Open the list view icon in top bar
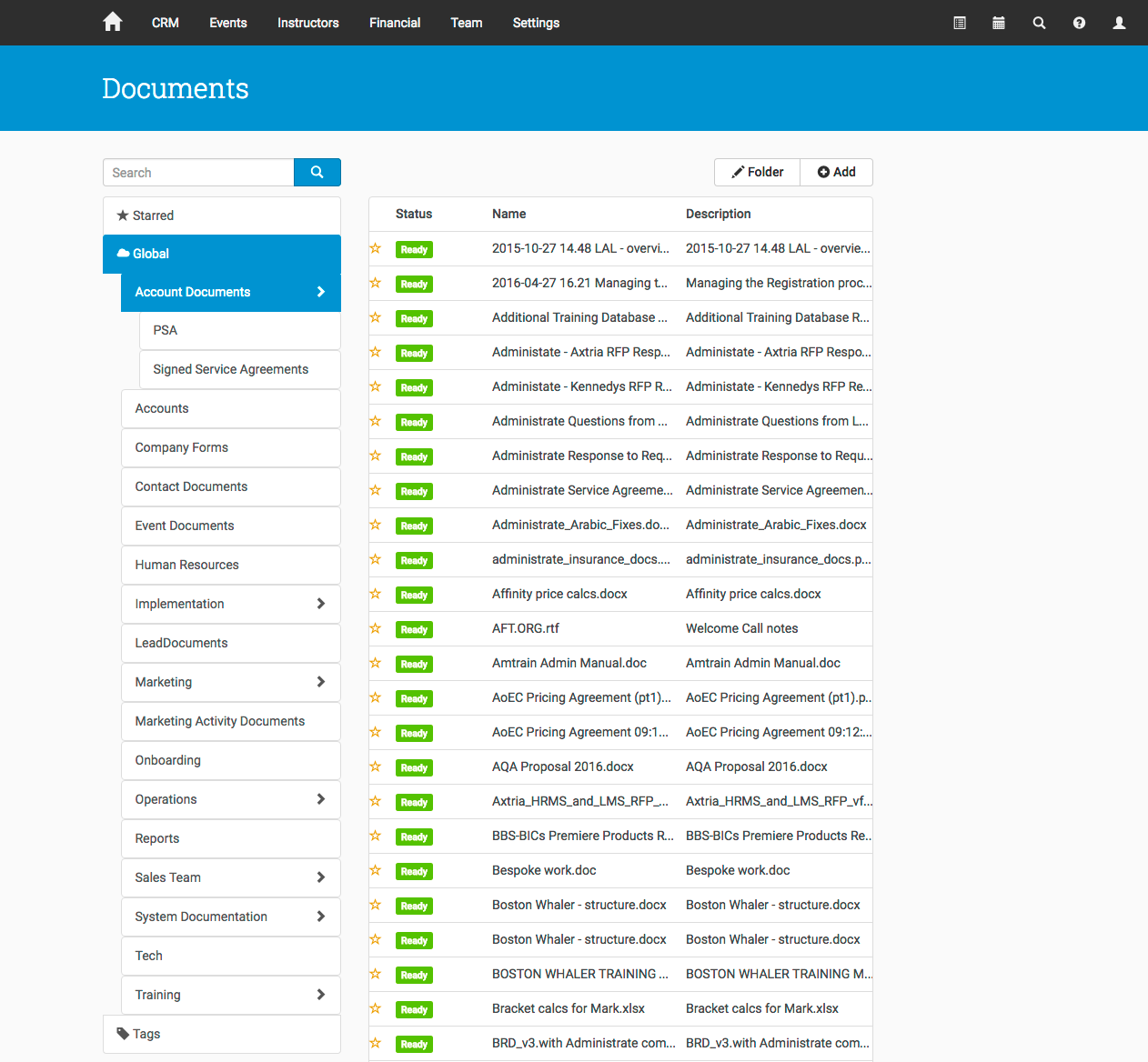 coord(959,23)
